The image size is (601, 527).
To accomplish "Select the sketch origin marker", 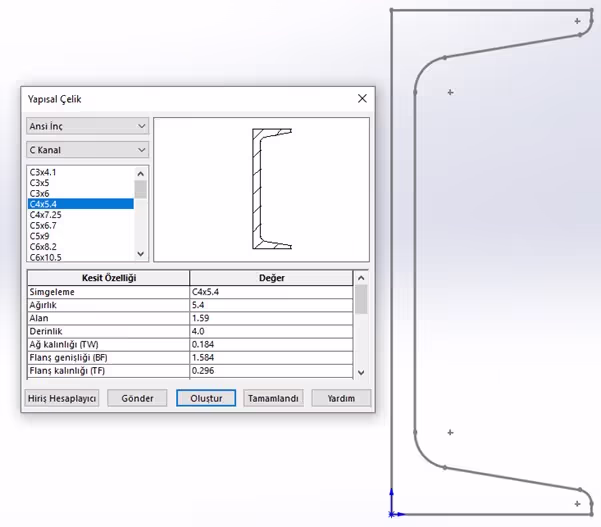I will pyautogui.click(x=391, y=514).
